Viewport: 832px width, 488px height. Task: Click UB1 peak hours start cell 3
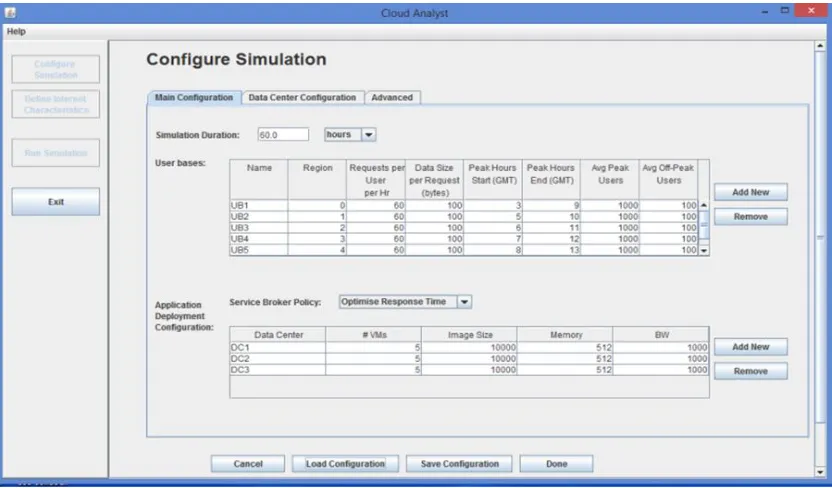[x=493, y=205]
